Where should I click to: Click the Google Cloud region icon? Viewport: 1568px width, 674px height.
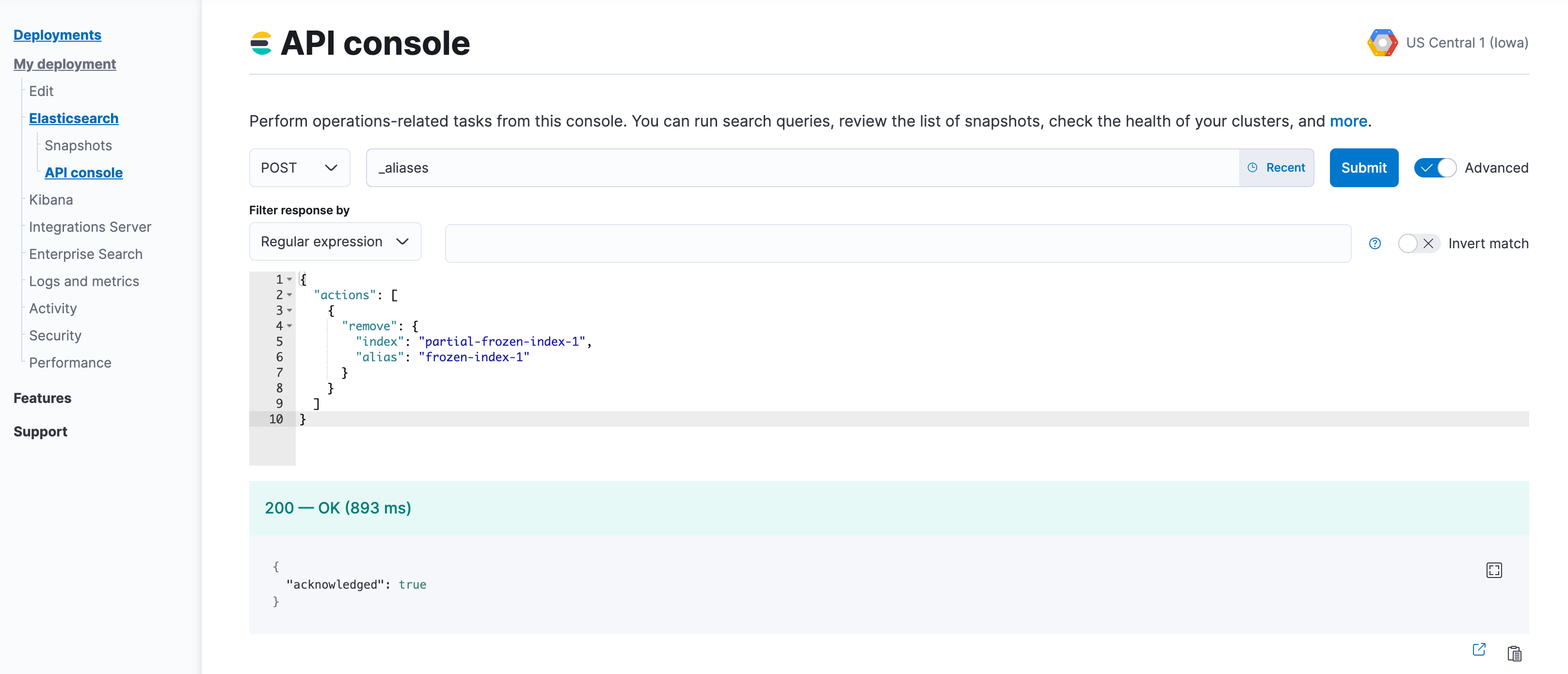click(1383, 43)
